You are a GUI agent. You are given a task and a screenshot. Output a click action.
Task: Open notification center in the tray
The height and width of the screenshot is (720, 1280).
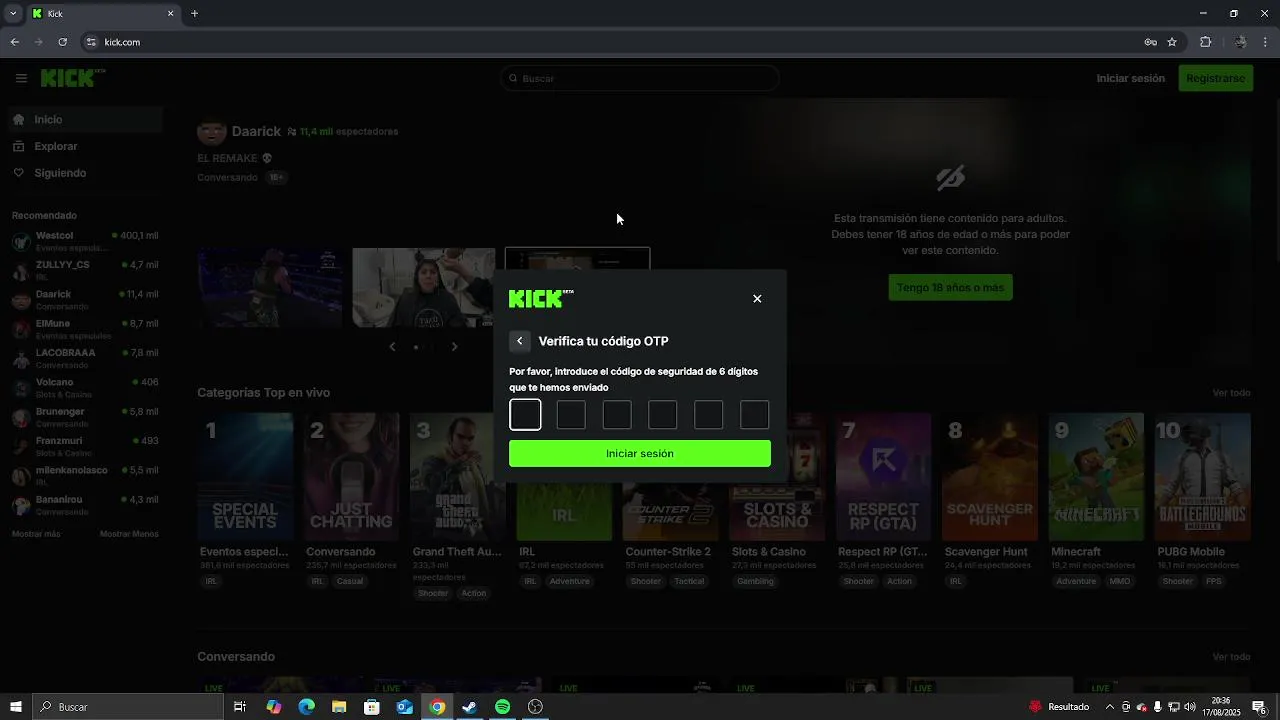tap(1259, 707)
